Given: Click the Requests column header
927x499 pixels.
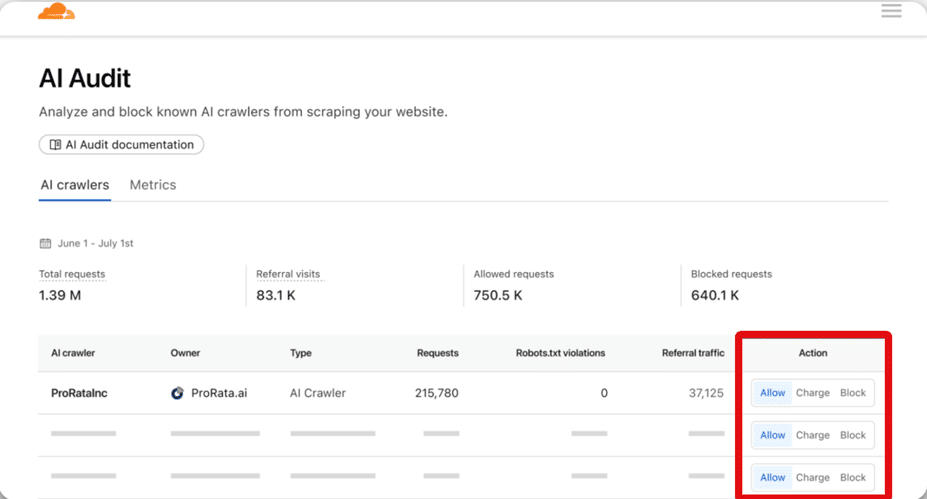Looking at the screenshot, I should [x=437, y=353].
